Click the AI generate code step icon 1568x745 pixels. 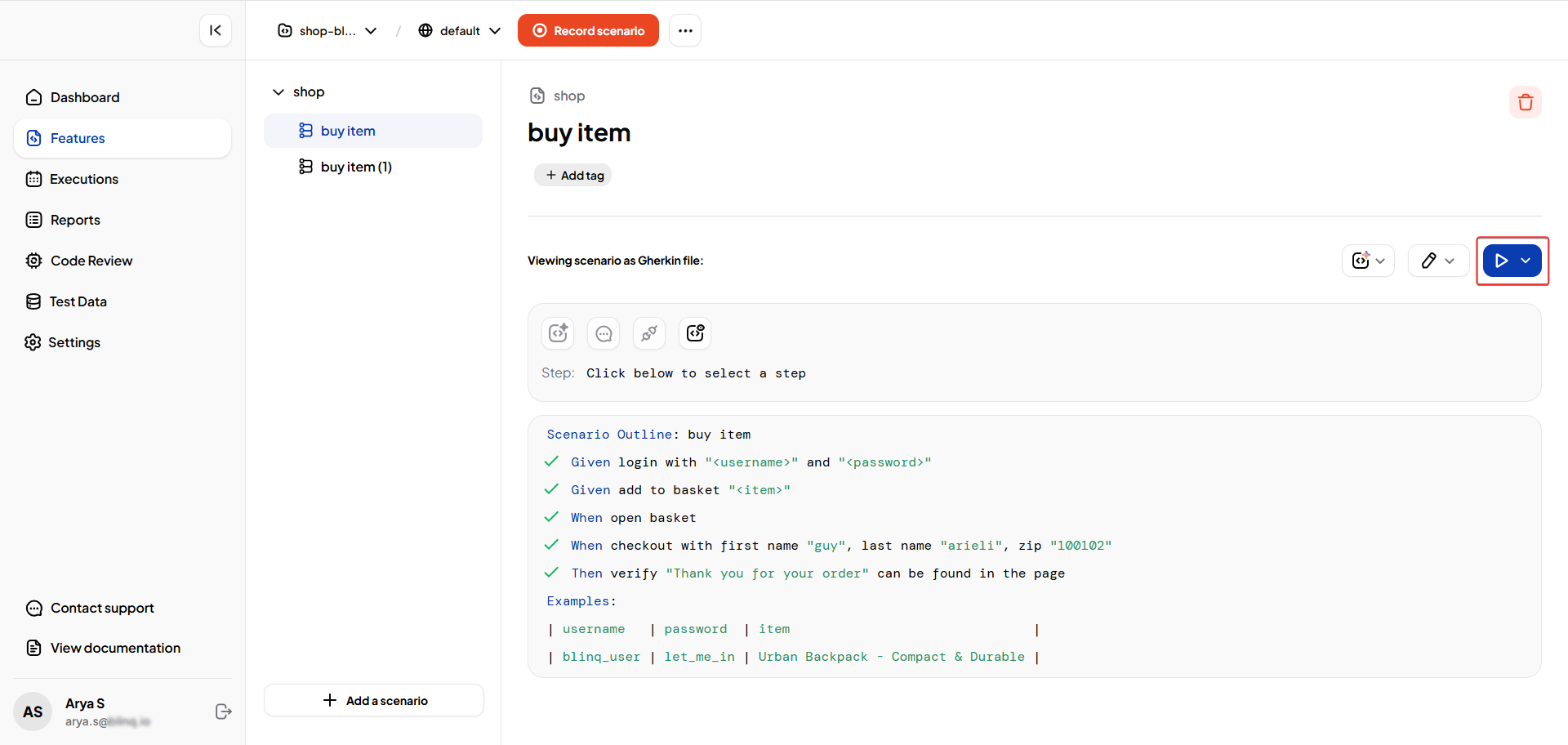(558, 333)
